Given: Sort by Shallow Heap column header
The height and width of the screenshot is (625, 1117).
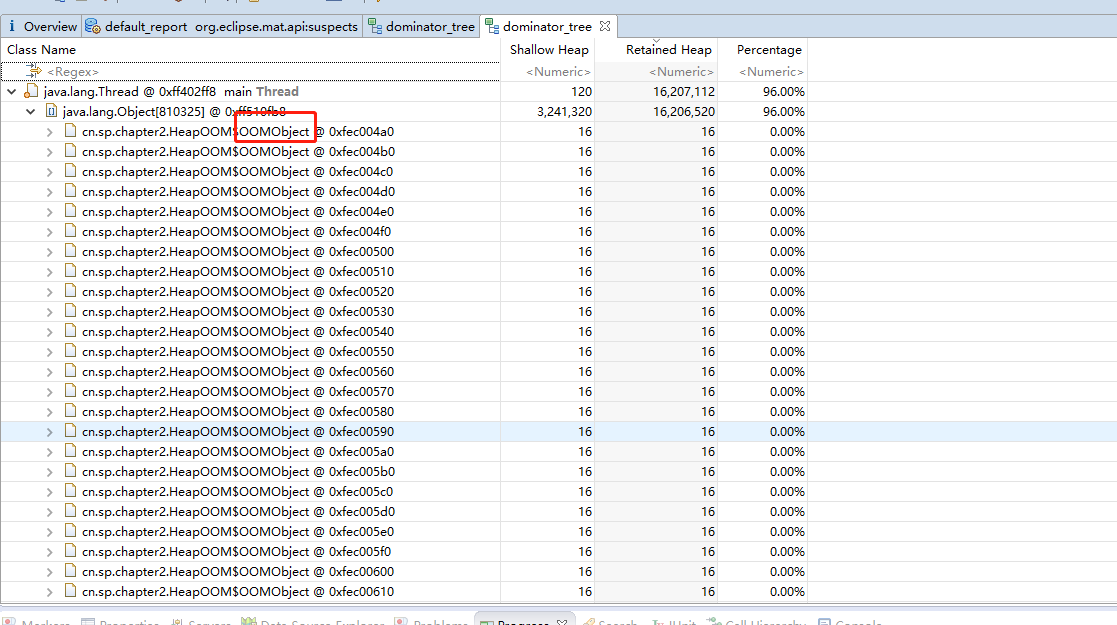Looking at the screenshot, I should [x=549, y=50].
